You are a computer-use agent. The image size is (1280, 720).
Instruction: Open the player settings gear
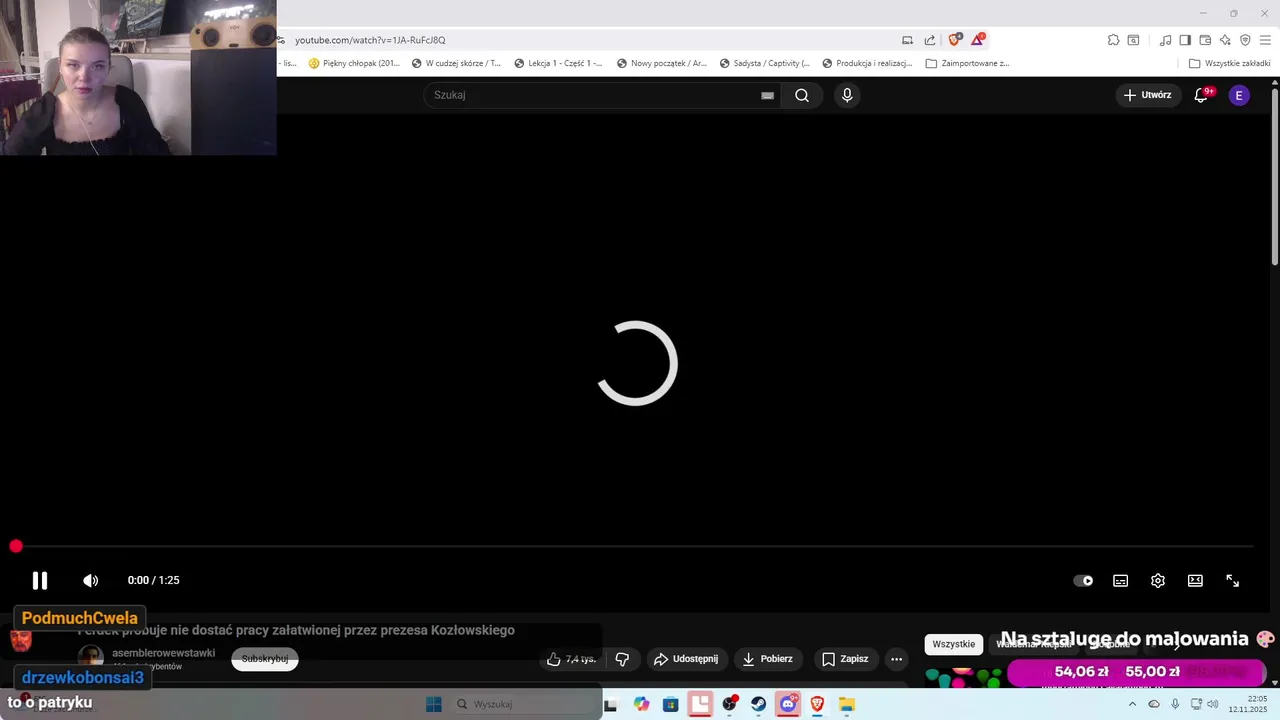point(1158,581)
